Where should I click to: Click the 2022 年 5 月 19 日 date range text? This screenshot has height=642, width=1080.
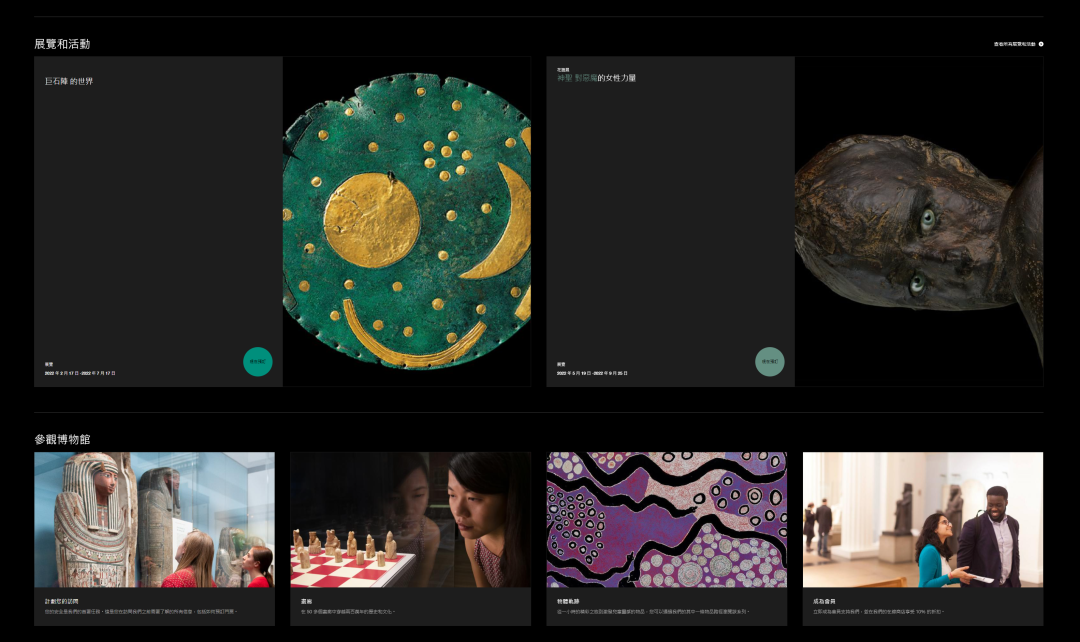coord(592,373)
